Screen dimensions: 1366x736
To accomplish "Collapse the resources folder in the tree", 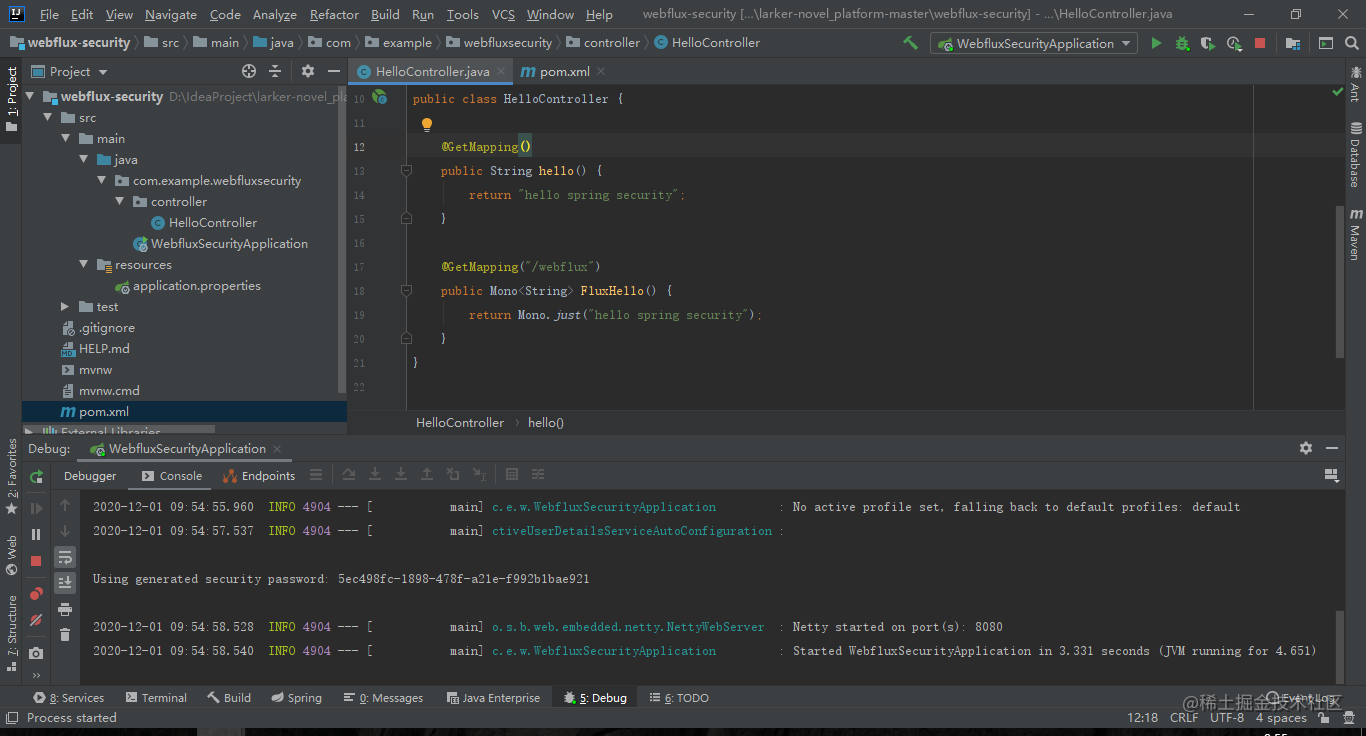I will click(84, 265).
